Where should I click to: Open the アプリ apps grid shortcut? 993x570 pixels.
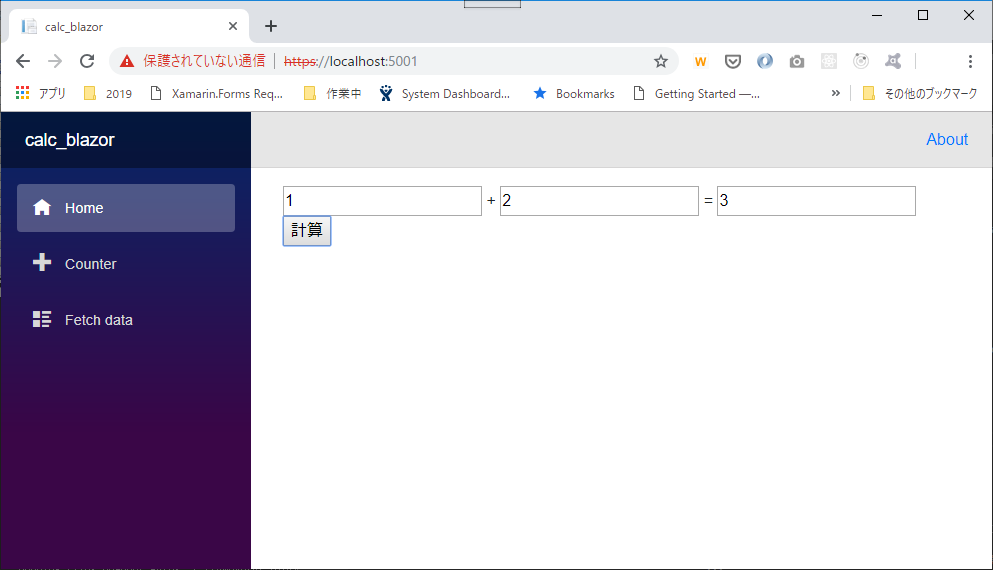tap(41, 94)
